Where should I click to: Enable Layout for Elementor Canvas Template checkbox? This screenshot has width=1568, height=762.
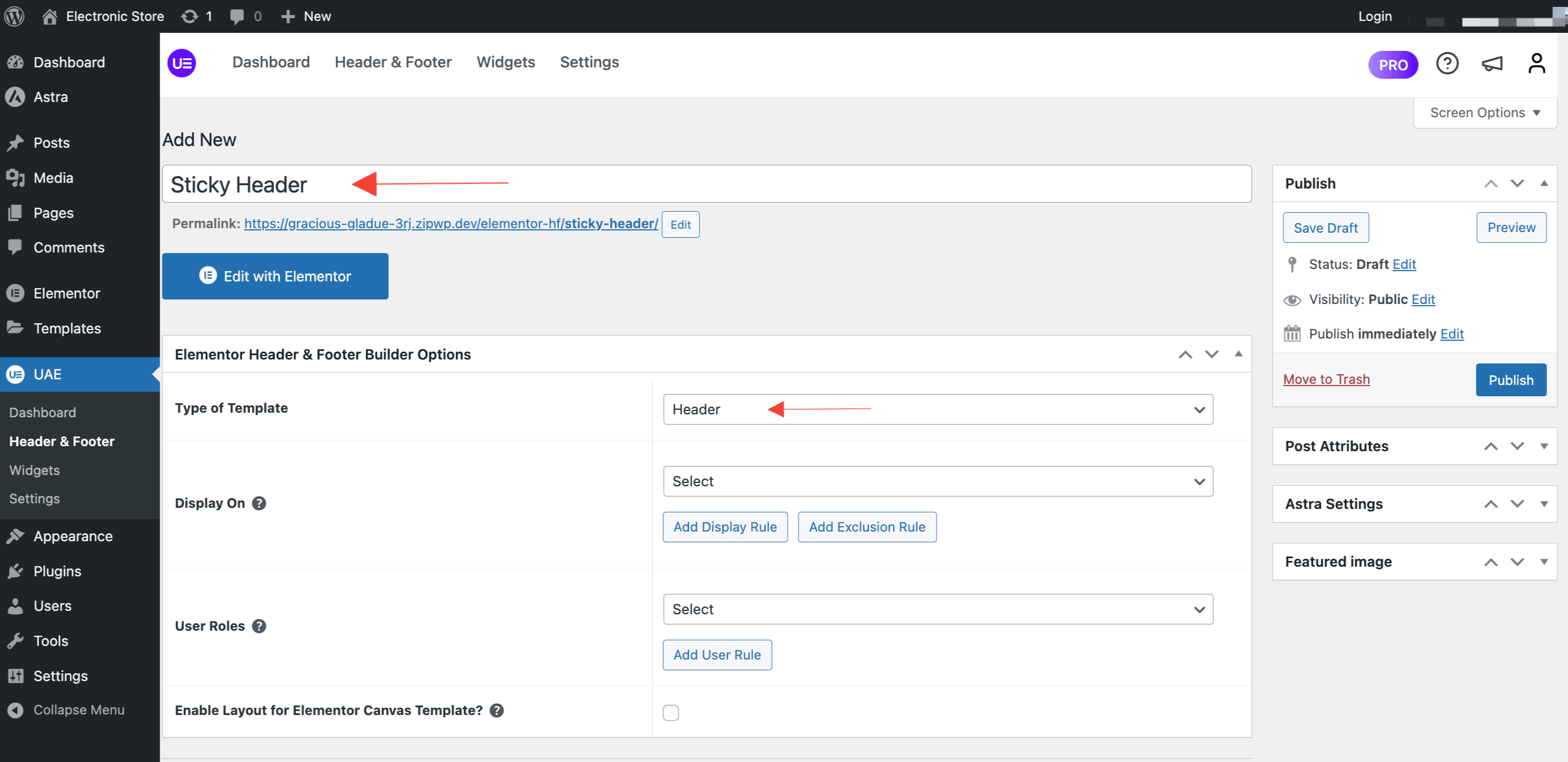coord(670,712)
